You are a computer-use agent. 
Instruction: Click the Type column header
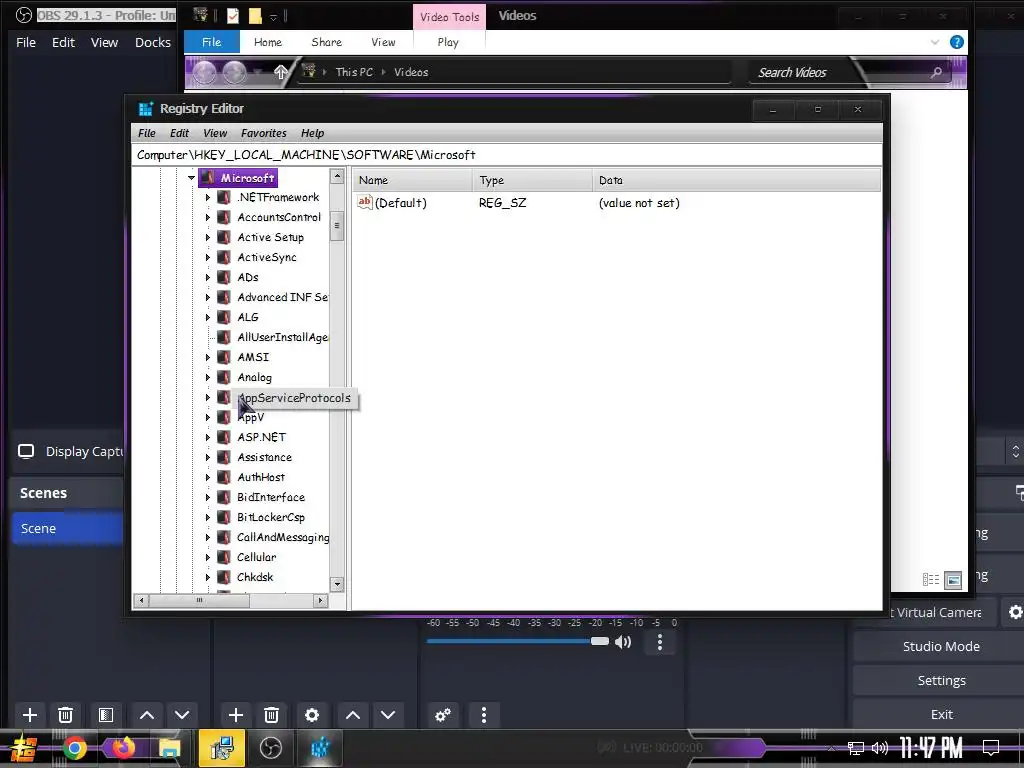532,180
